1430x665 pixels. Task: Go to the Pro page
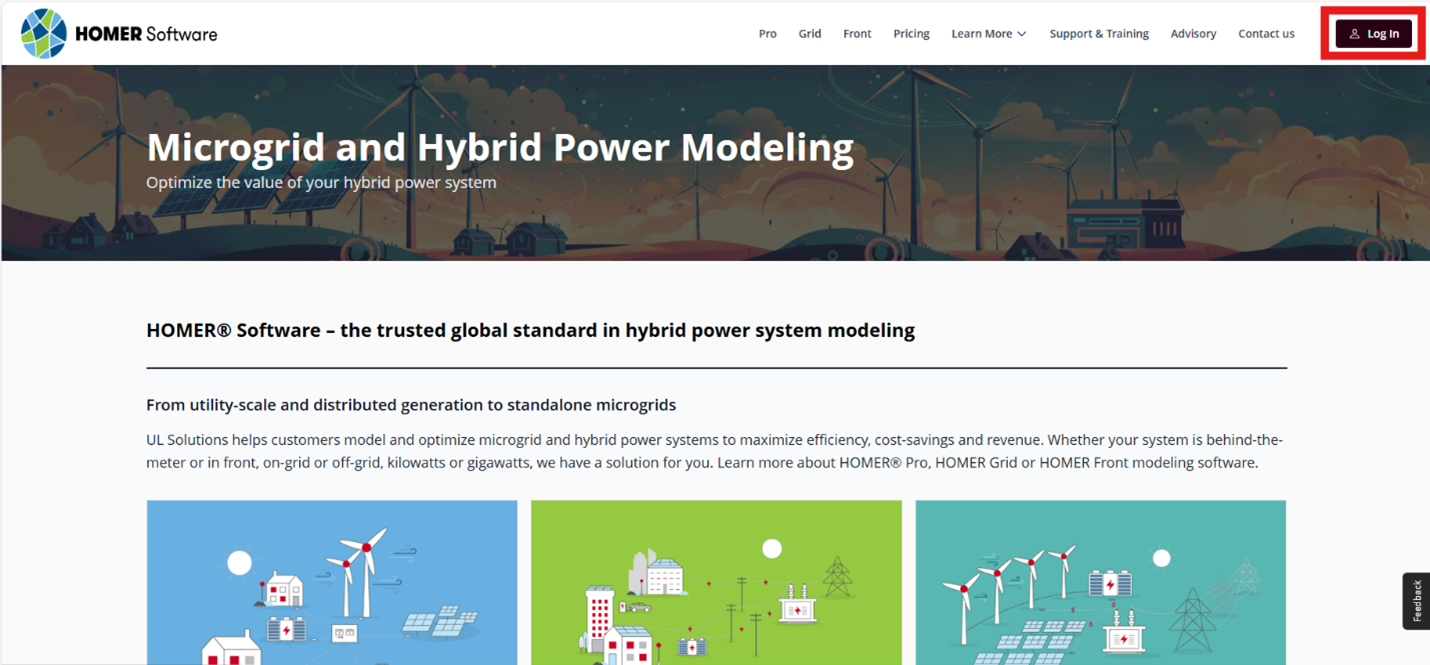click(x=767, y=34)
